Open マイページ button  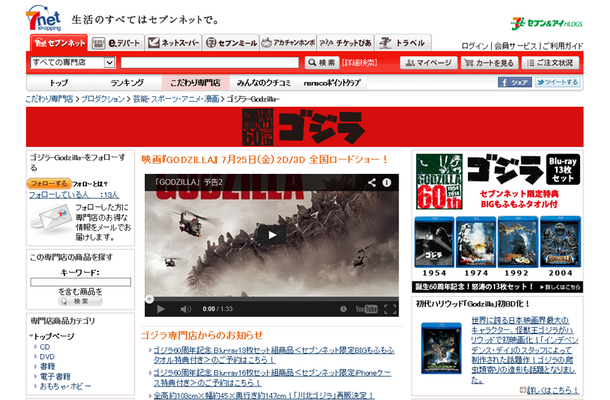click(428, 63)
